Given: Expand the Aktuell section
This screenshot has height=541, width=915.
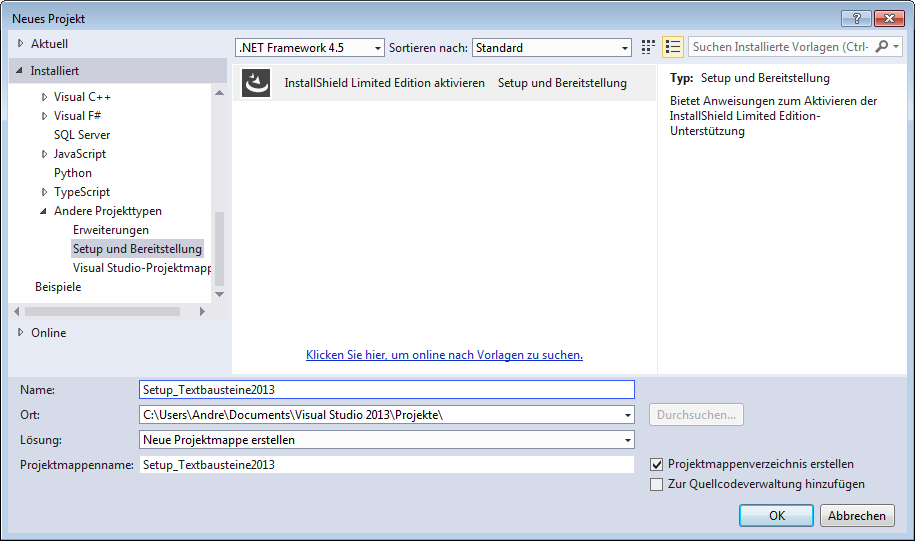Looking at the screenshot, I should click(21, 43).
